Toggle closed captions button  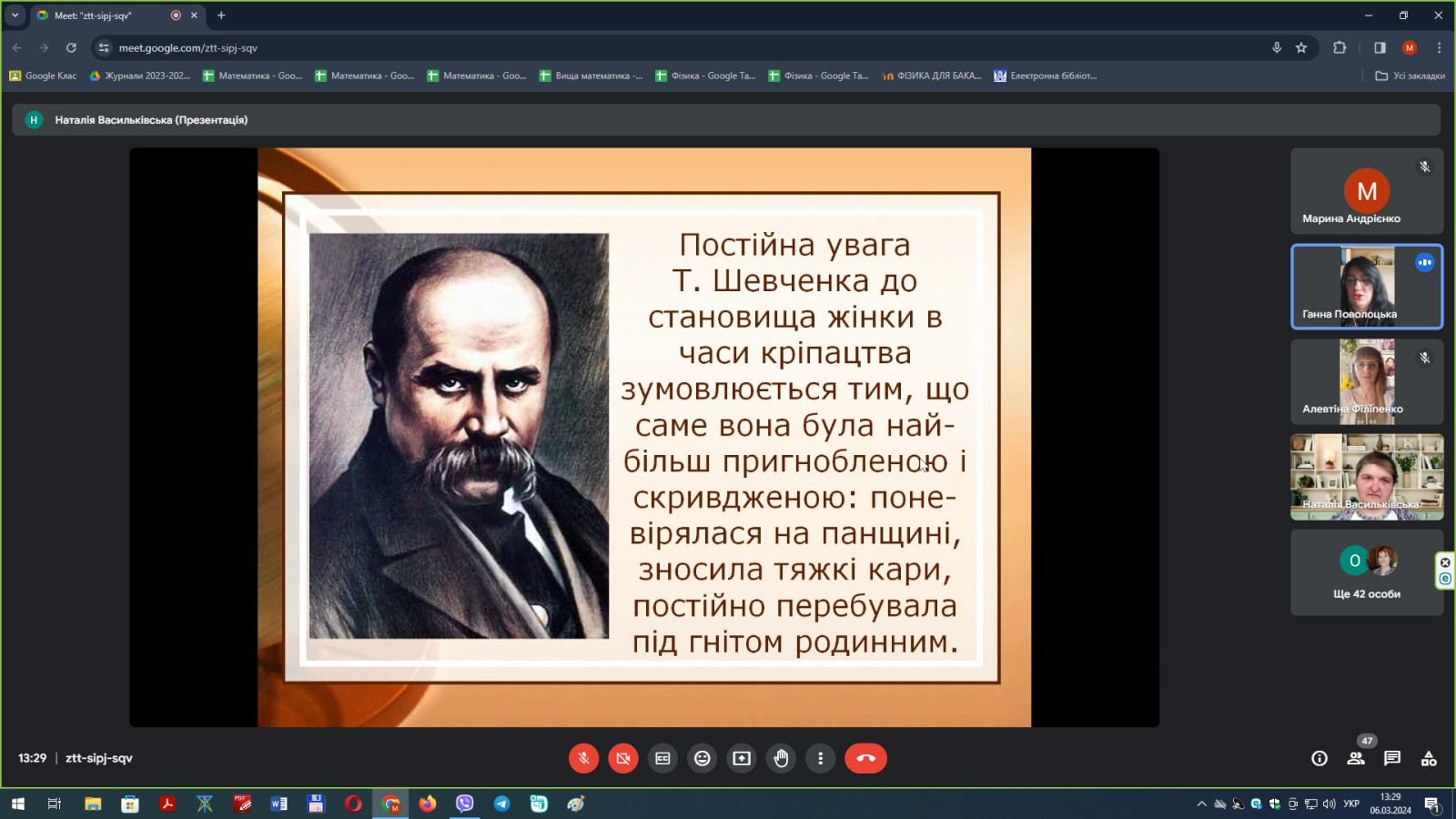(662, 758)
